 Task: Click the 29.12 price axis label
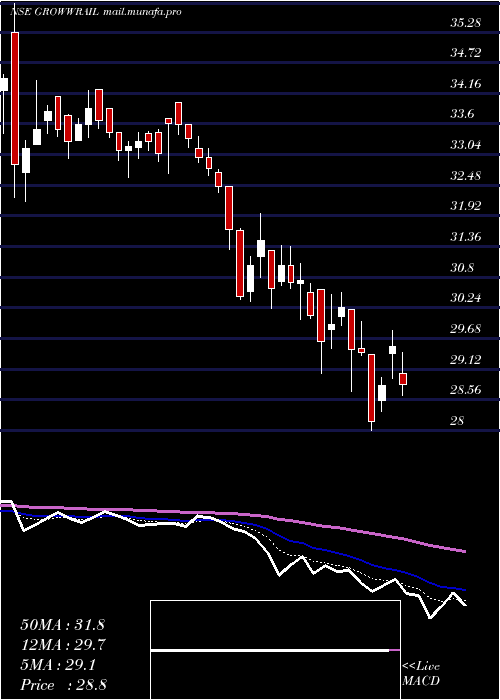[466, 359]
